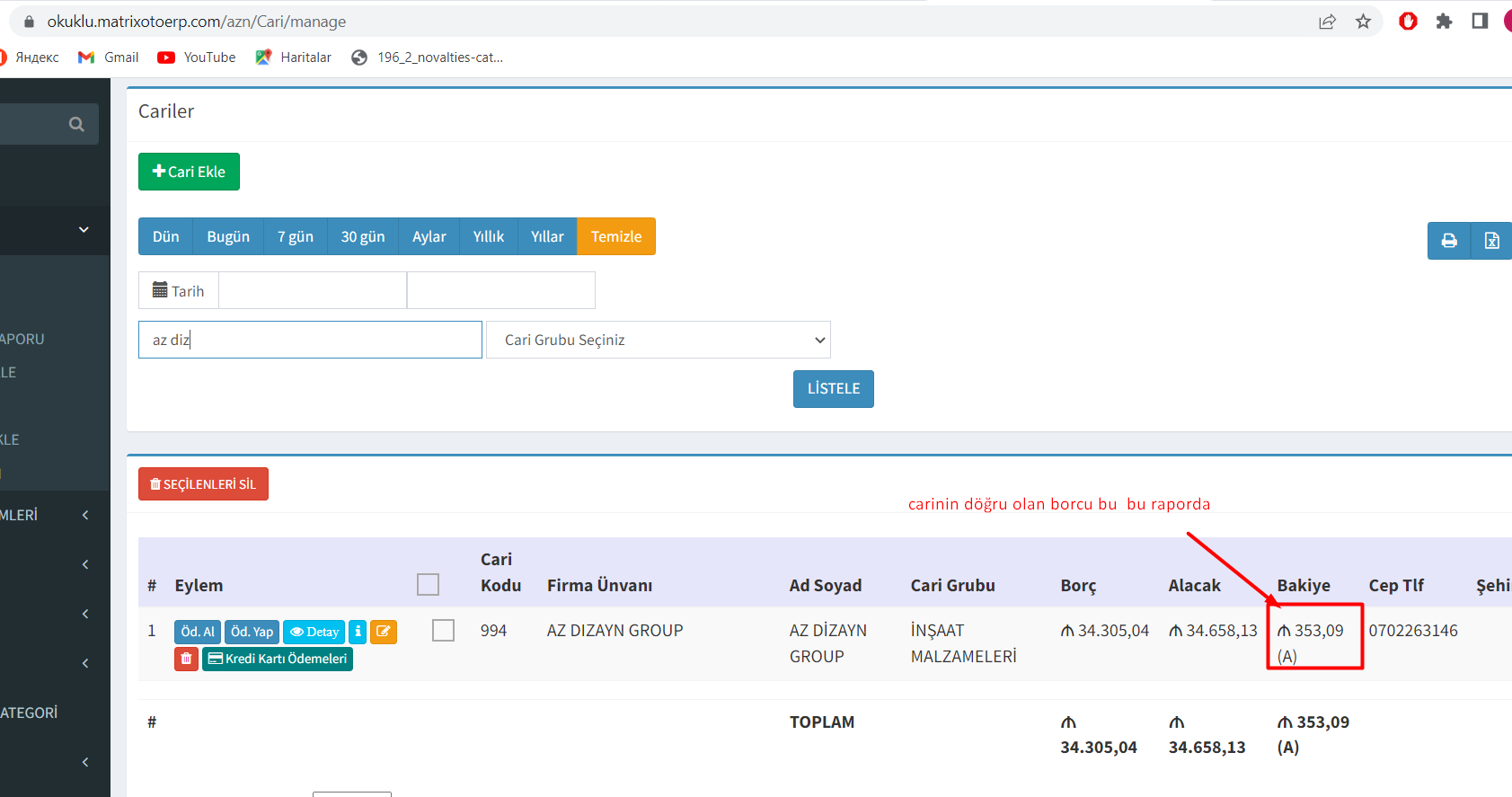This screenshot has height=797, width=1512.
Task: Click the share page icon in address bar
Action: pyautogui.click(x=1327, y=22)
